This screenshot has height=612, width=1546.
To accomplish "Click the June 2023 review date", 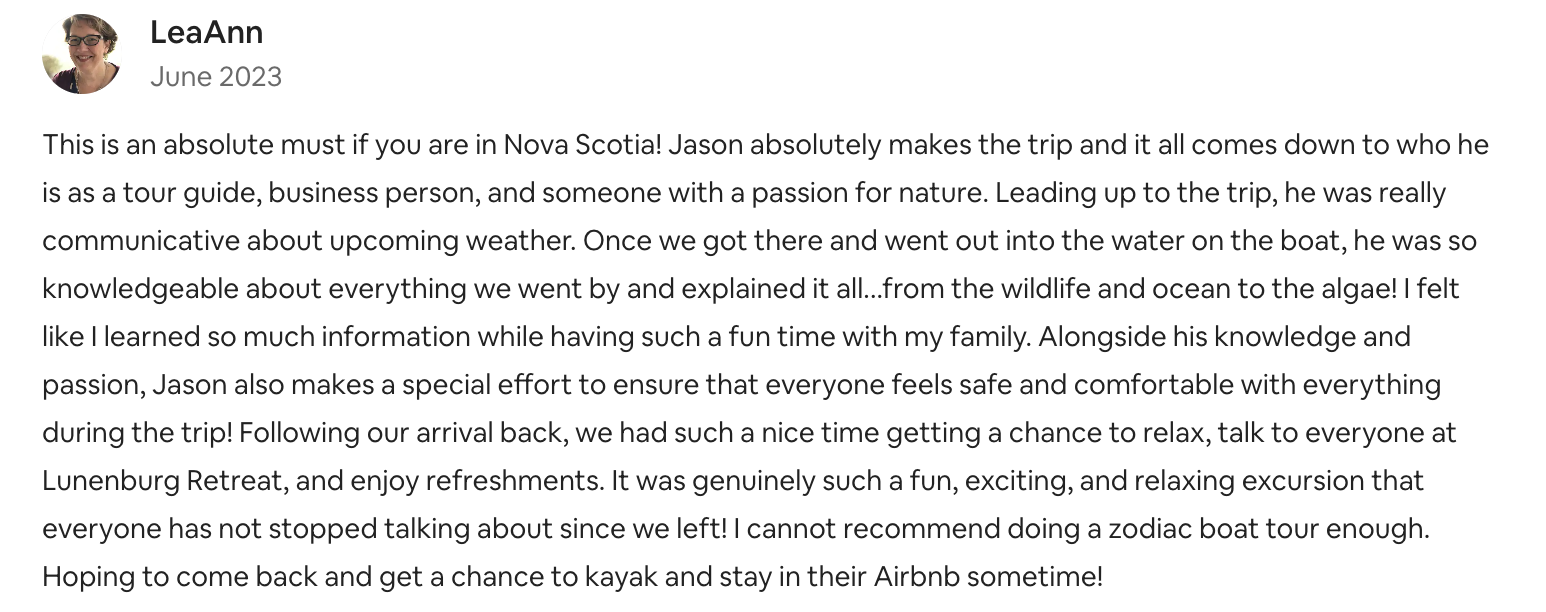I will pyautogui.click(x=216, y=77).
